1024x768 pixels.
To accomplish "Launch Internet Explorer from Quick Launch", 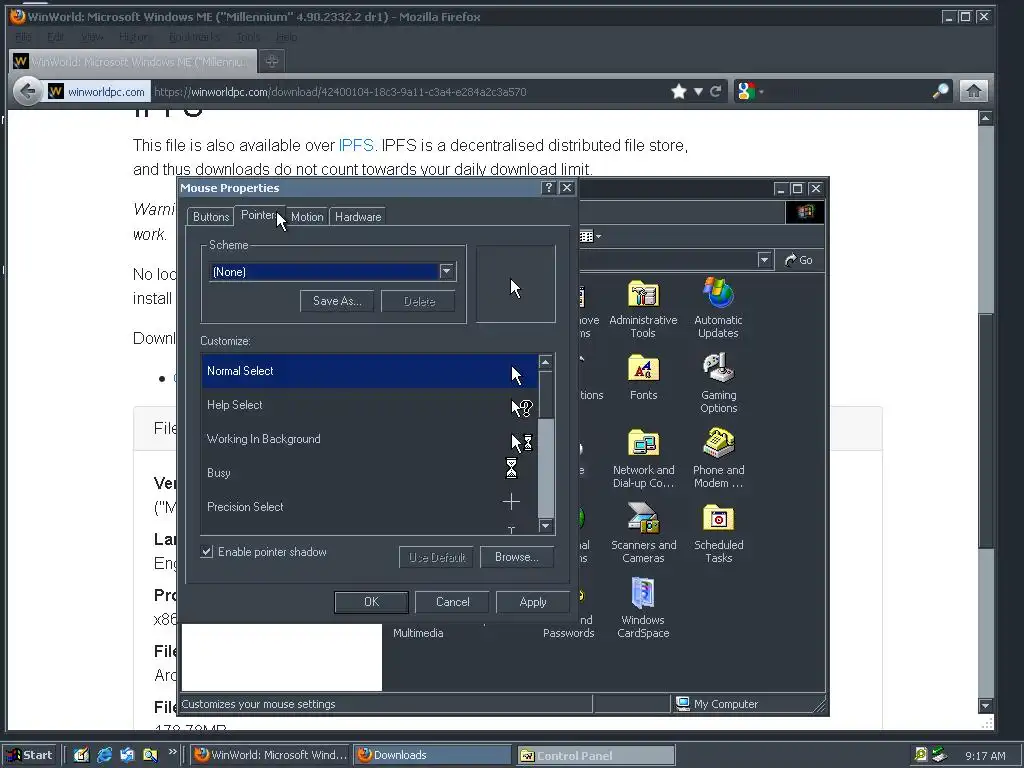I will [104, 755].
